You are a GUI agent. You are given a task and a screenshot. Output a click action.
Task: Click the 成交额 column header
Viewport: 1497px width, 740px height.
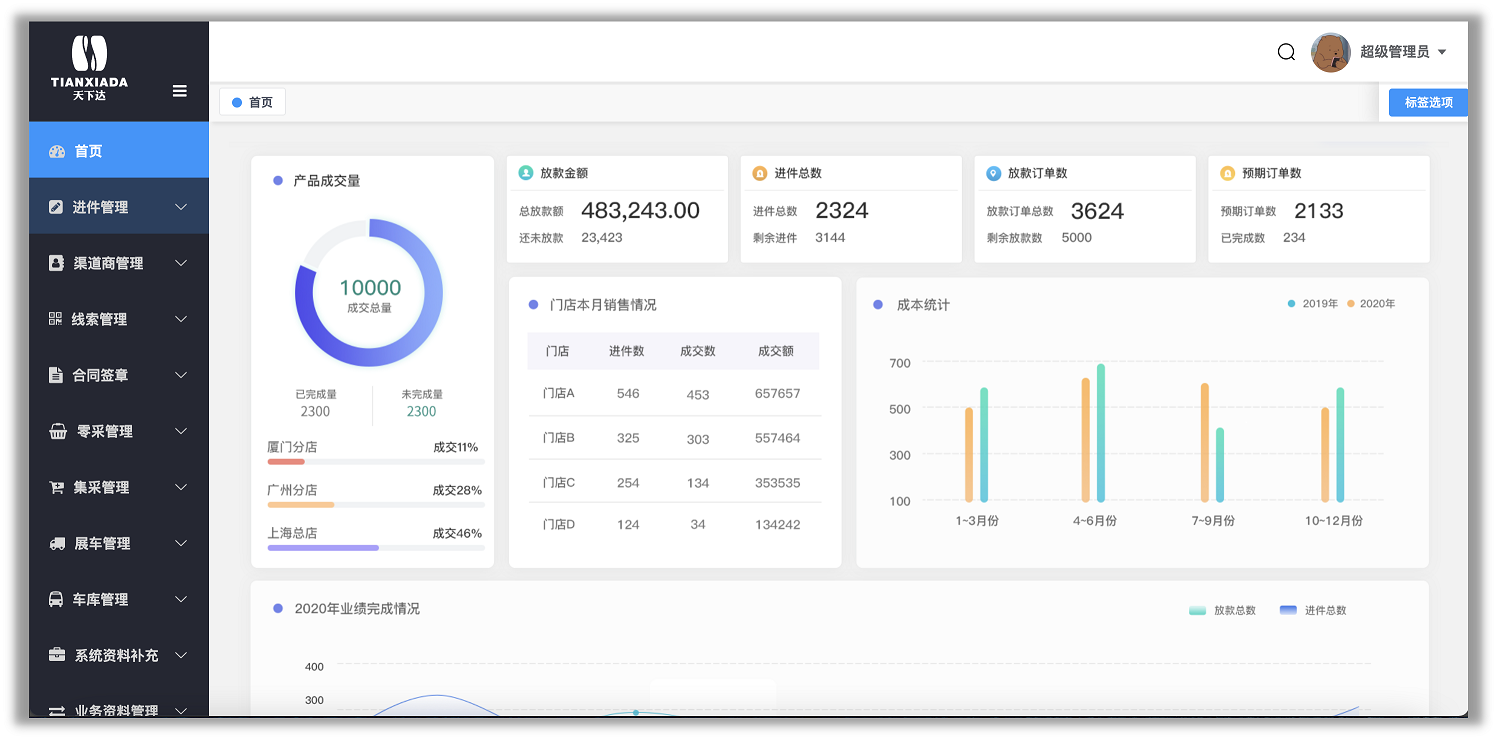coord(776,351)
